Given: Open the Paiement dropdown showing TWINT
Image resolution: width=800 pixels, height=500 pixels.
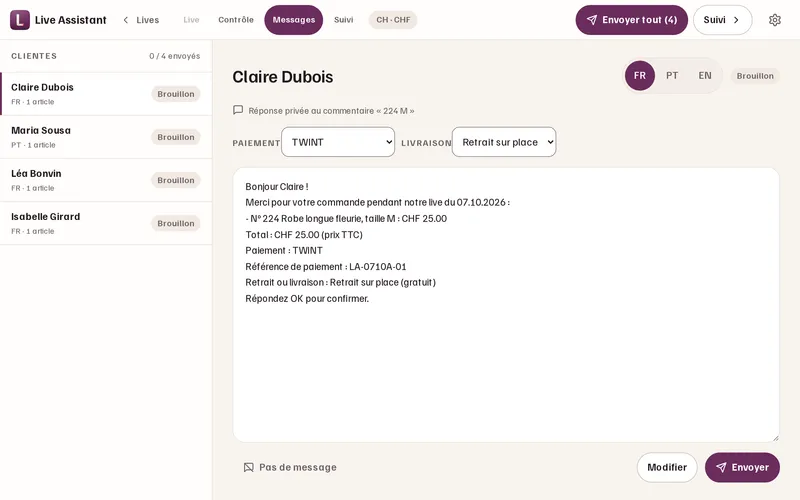Looking at the screenshot, I should tap(338, 142).
